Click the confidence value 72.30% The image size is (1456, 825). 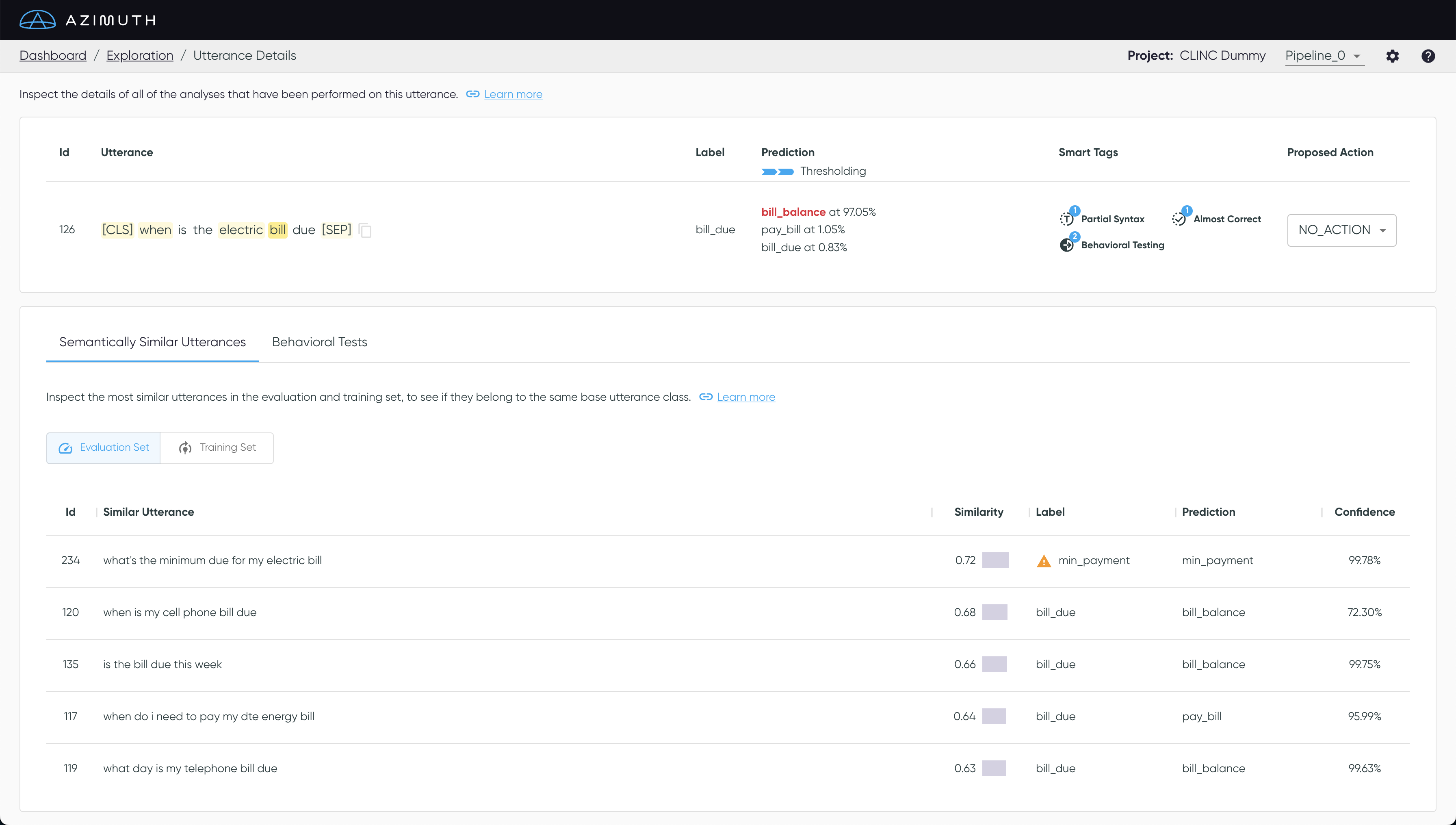1364,612
